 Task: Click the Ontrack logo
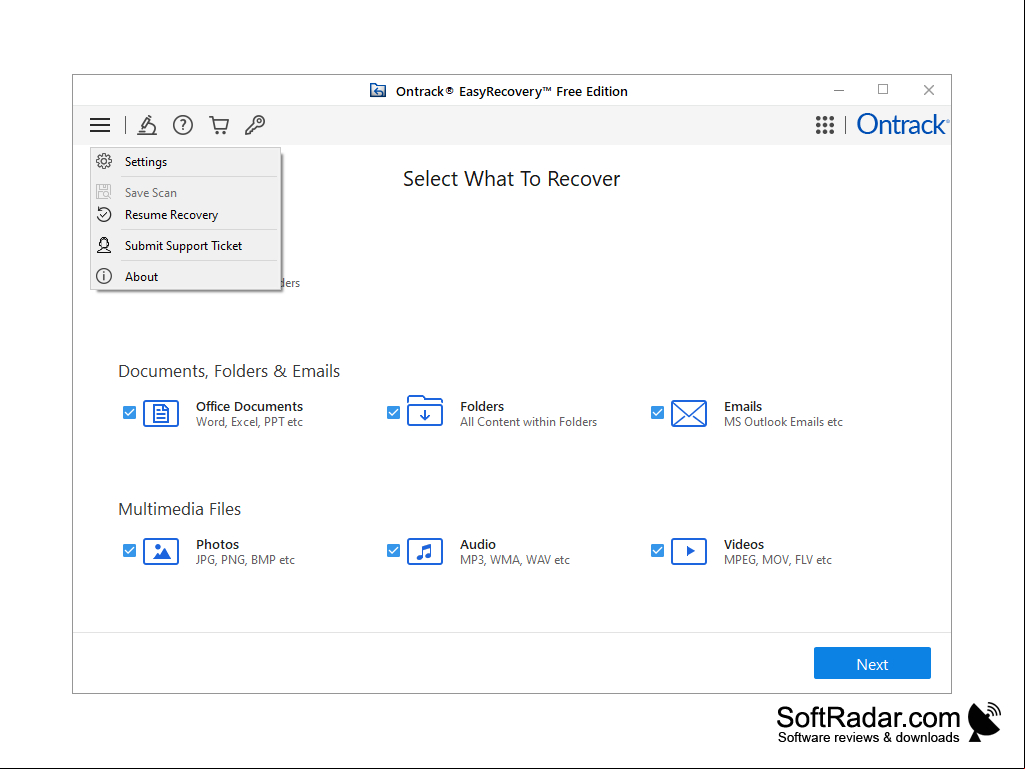[x=902, y=124]
